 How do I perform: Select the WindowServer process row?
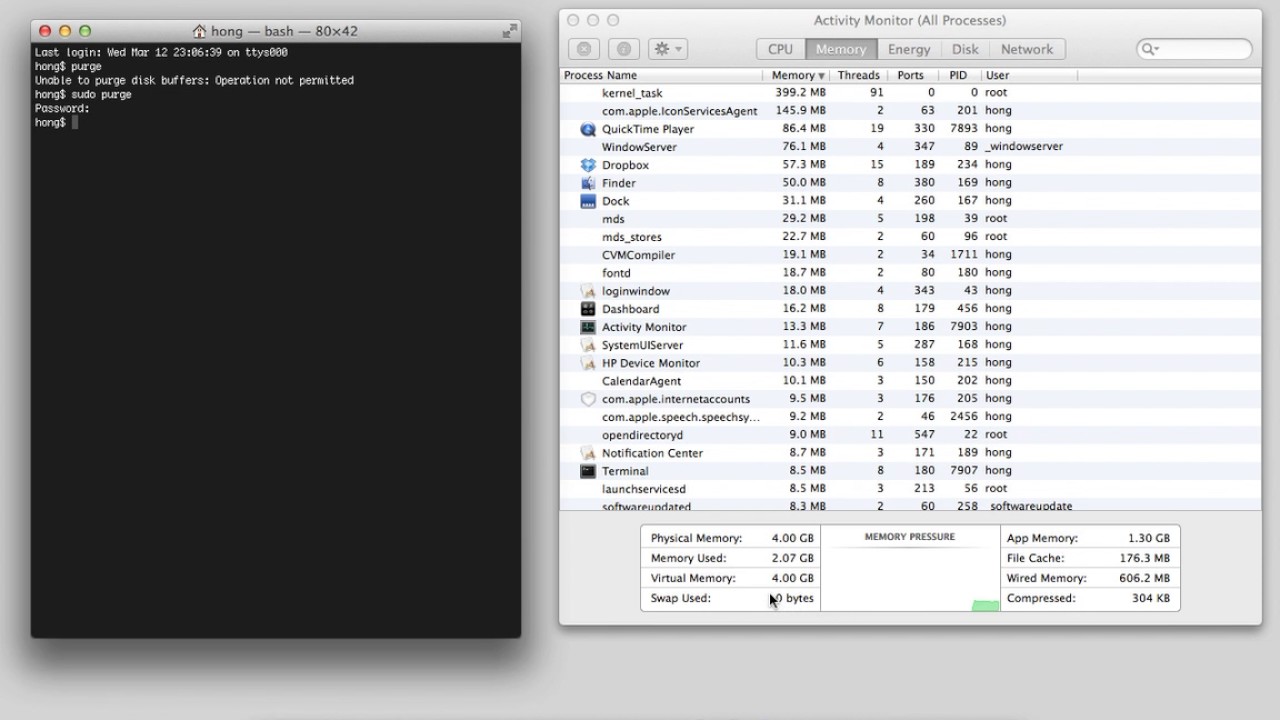coord(910,147)
